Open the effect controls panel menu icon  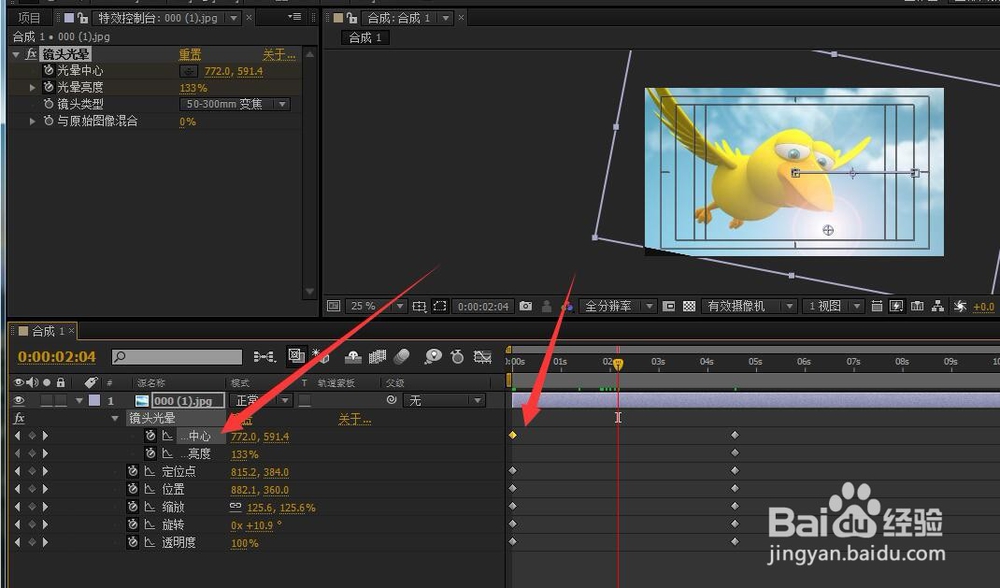(x=294, y=17)
